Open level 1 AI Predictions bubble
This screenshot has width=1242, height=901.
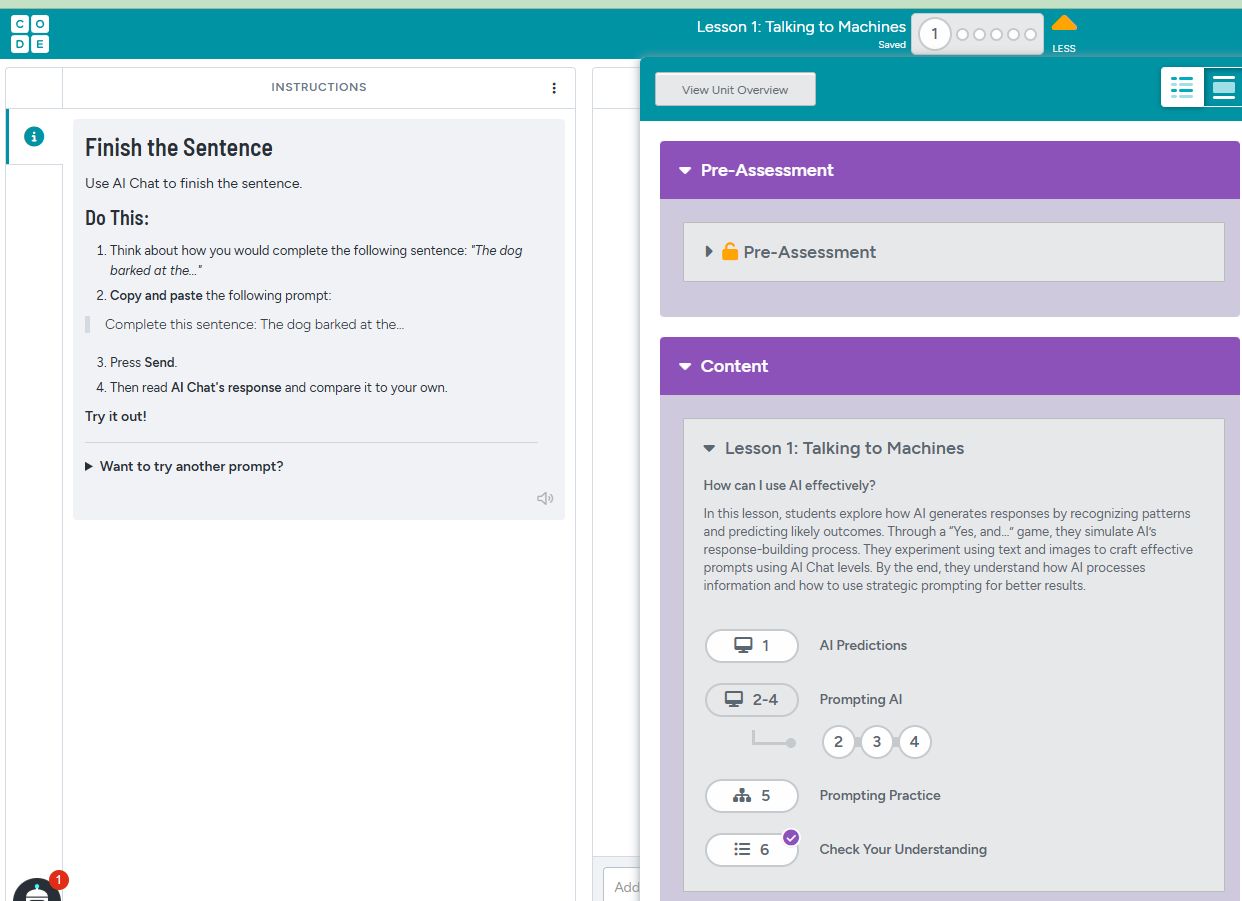[x=752, y=646]
